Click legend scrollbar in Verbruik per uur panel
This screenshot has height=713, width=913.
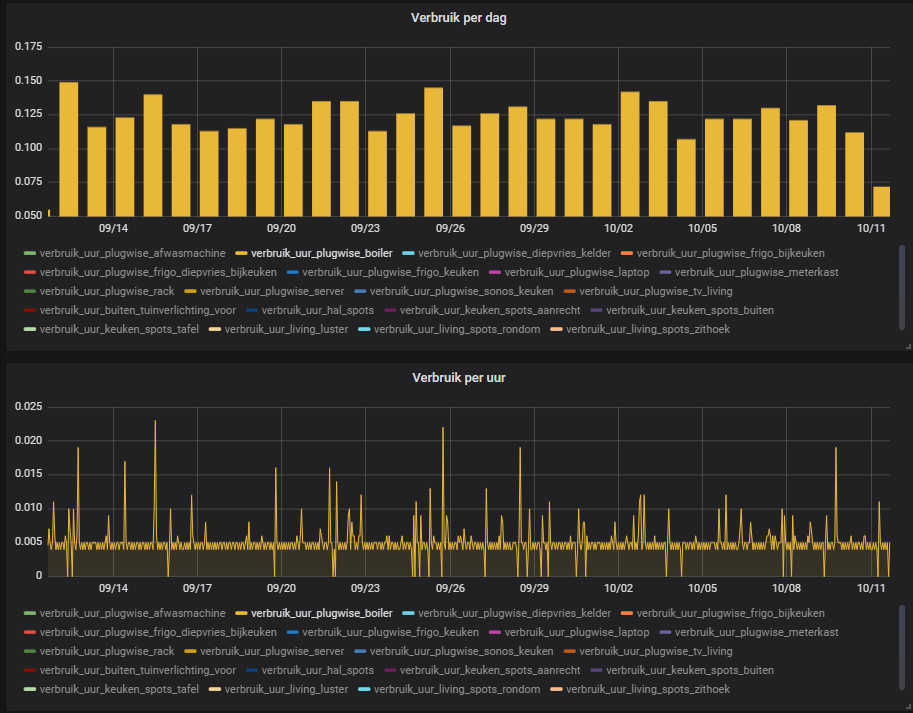tap(902, 645)
